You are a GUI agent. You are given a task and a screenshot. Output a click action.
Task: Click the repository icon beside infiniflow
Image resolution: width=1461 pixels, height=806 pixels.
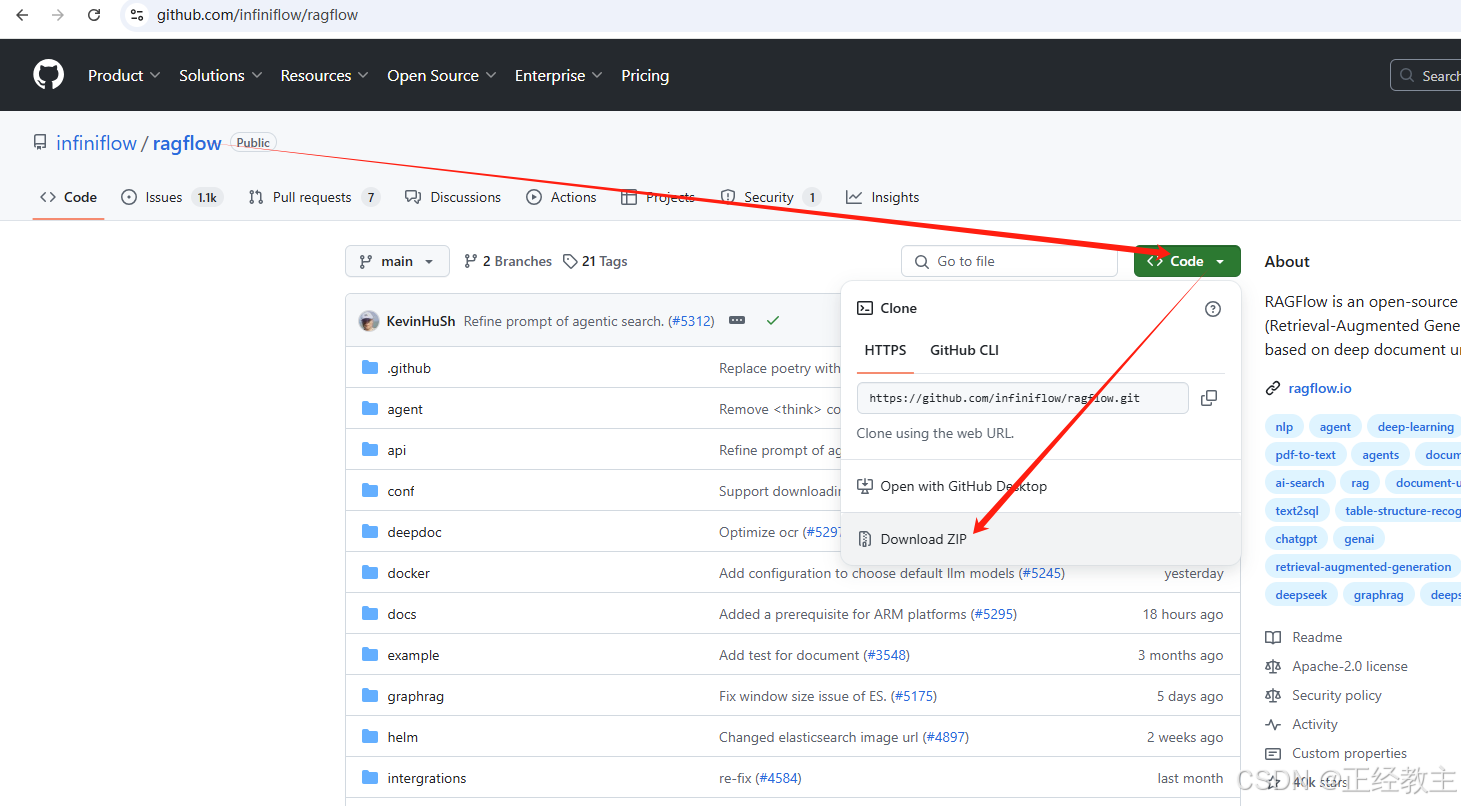tap(40, 143)
